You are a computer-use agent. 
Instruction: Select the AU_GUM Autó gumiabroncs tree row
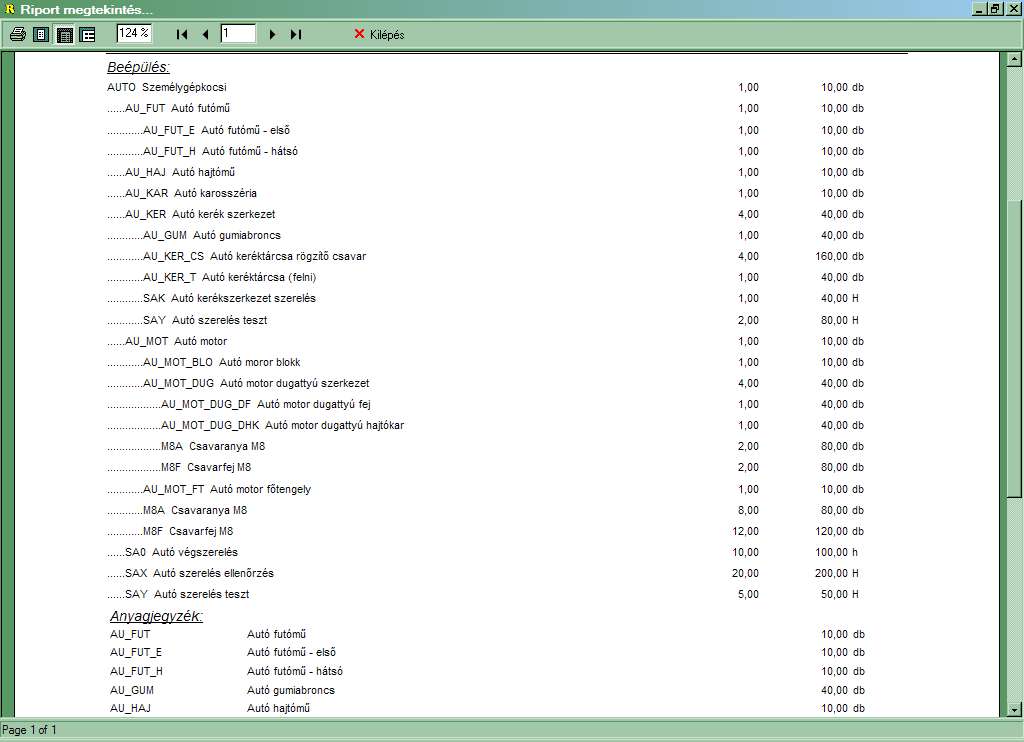(x=486, y=235)
